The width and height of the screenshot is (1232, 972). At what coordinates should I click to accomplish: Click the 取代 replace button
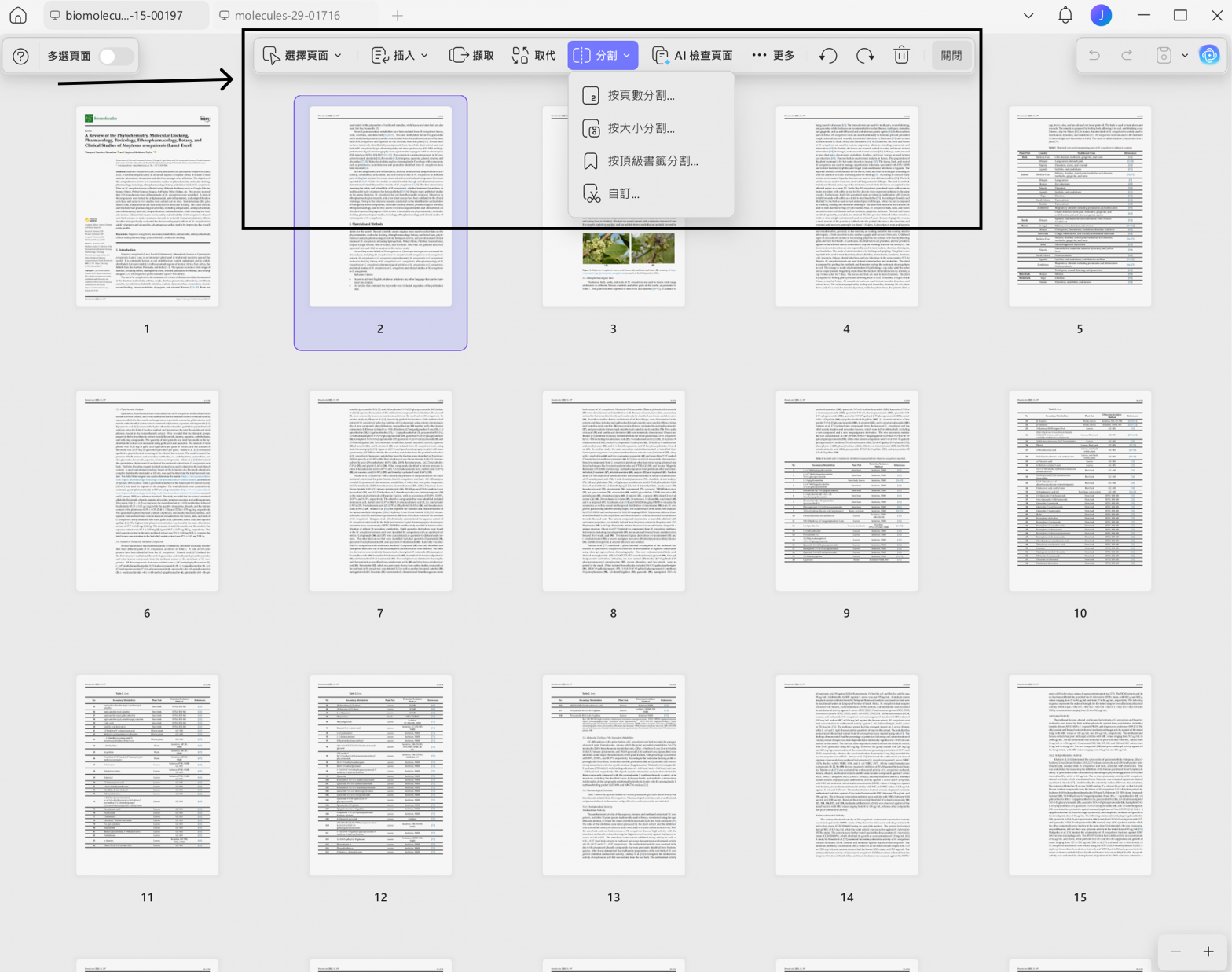point(534,55)
